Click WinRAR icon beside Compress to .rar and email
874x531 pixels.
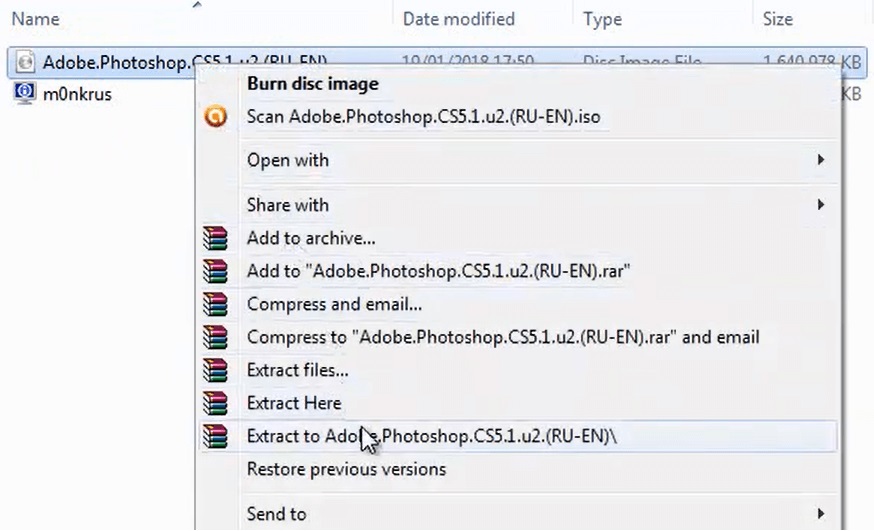point(215,337)
